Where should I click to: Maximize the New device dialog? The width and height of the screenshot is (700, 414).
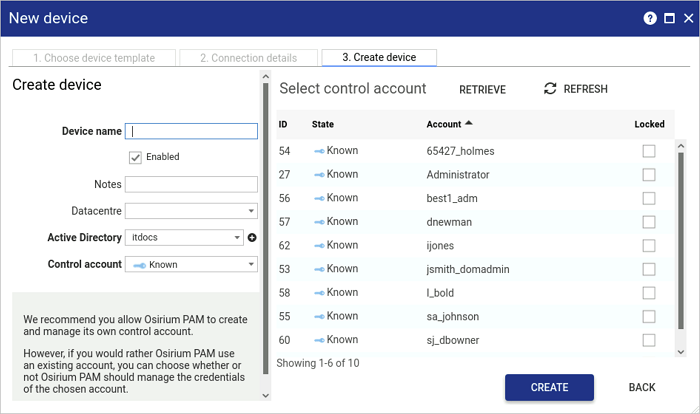[x=669, y=18]
